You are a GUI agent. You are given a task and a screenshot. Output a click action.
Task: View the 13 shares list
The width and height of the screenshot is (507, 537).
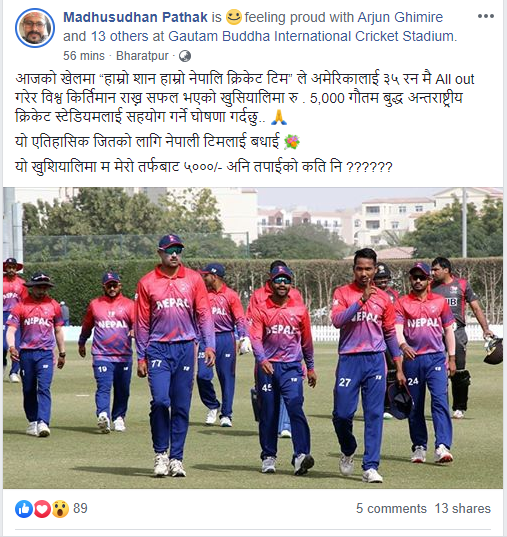pos(462,509)
